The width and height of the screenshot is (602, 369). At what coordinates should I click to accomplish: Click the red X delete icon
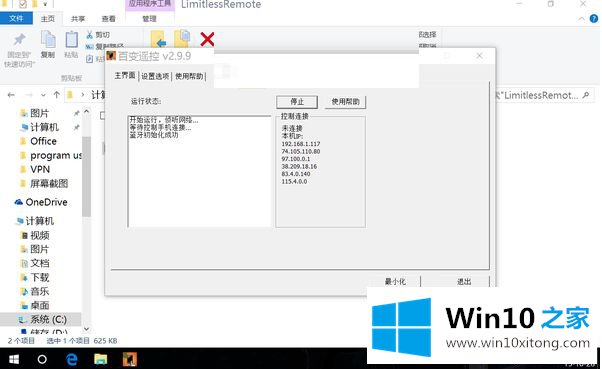(x=207, y=39)
